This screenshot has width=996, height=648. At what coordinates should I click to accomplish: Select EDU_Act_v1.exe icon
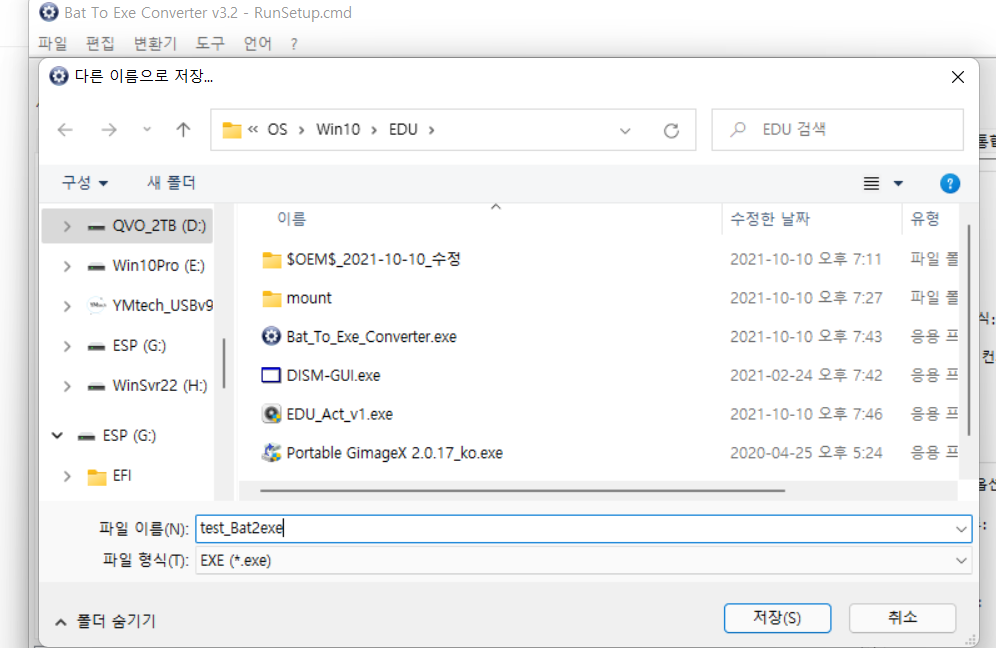(271, 414)
